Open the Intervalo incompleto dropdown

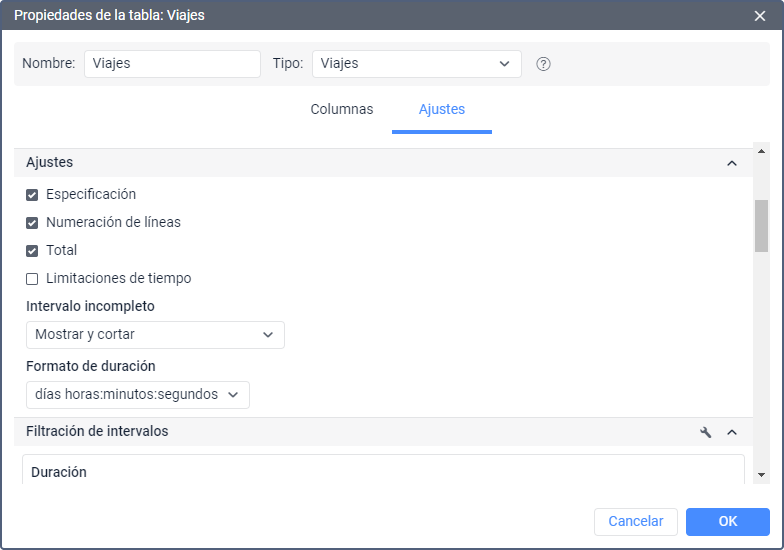tap(155, 335)
